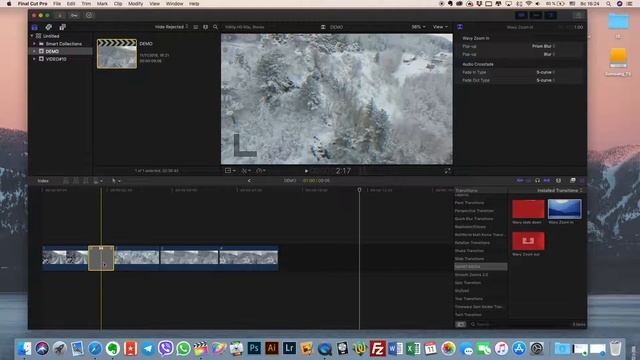Screen dimensions: 640x360
Task: Insert selected clip into timeline button
Action: click(76, 180)
